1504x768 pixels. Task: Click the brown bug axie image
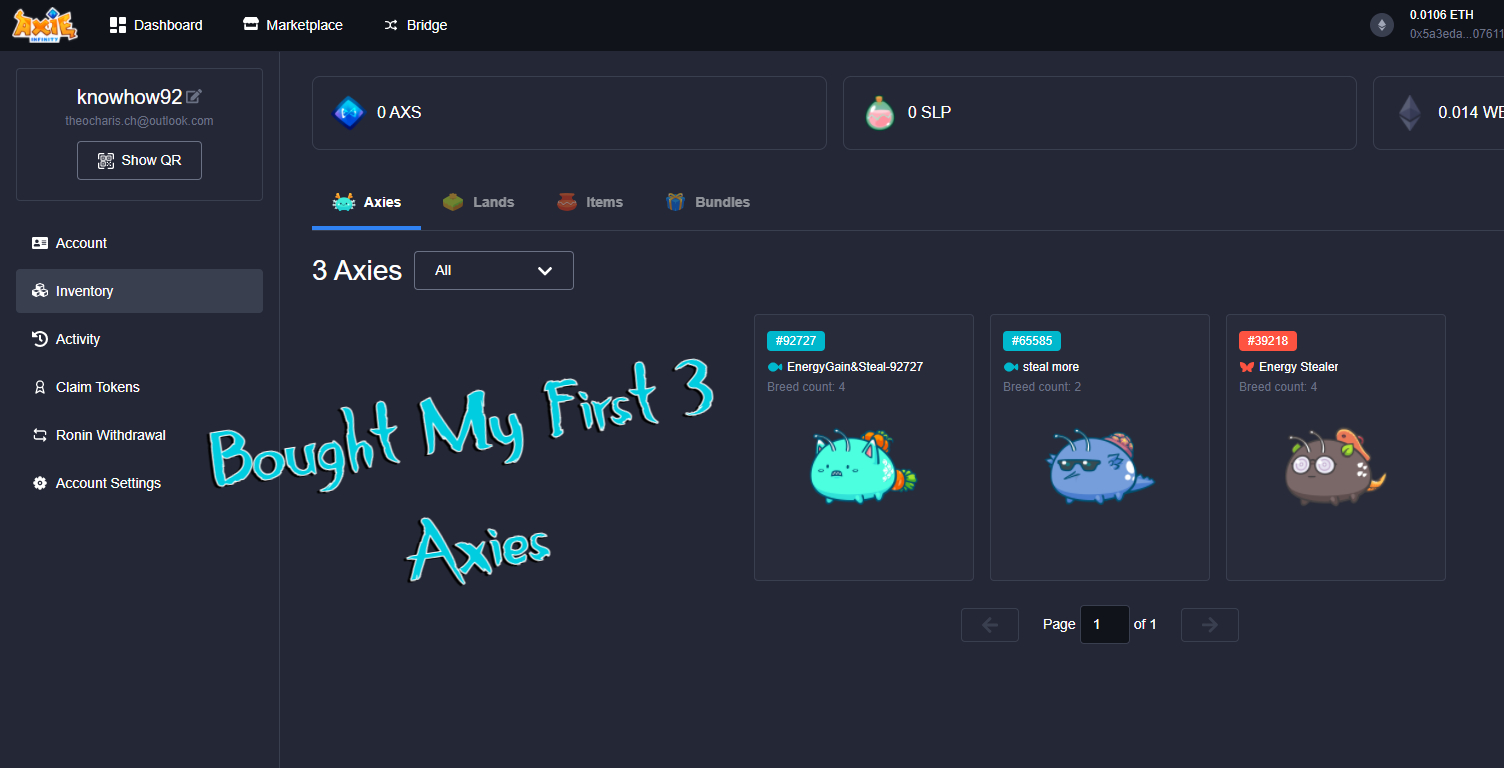click(x=1335, y=465)
